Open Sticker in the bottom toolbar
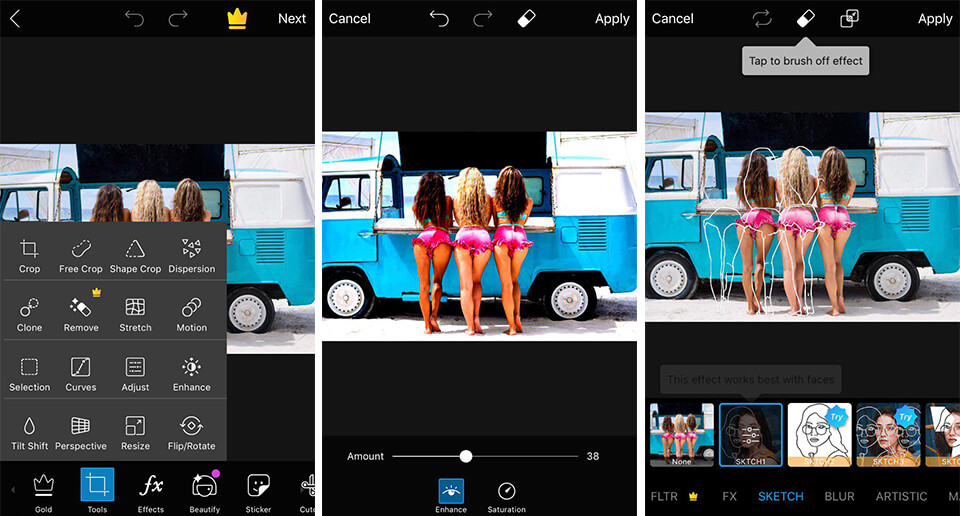960x516 pixels. click(x=258, y=493)
